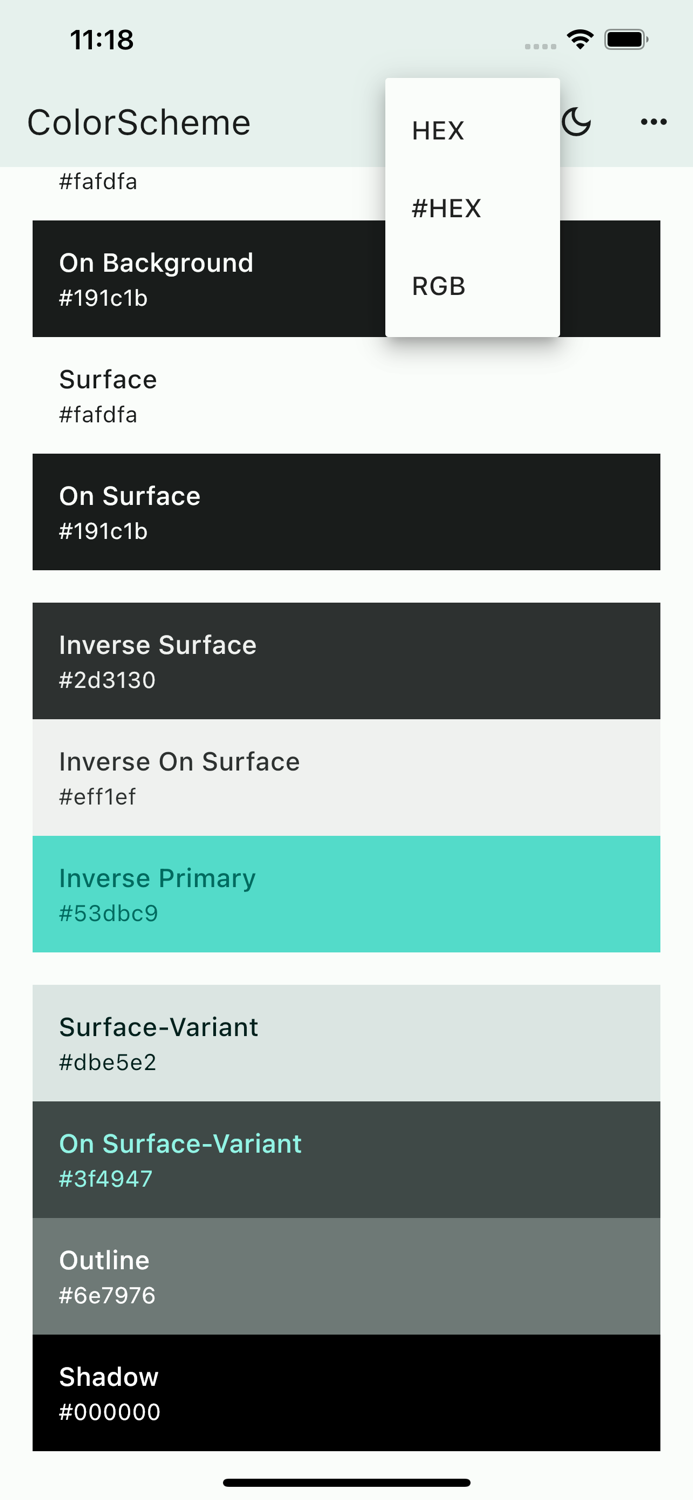Screen dimensions: 693x1500
Task: Open the three-dot overflow menu
Action: click(x=653, y=121)
